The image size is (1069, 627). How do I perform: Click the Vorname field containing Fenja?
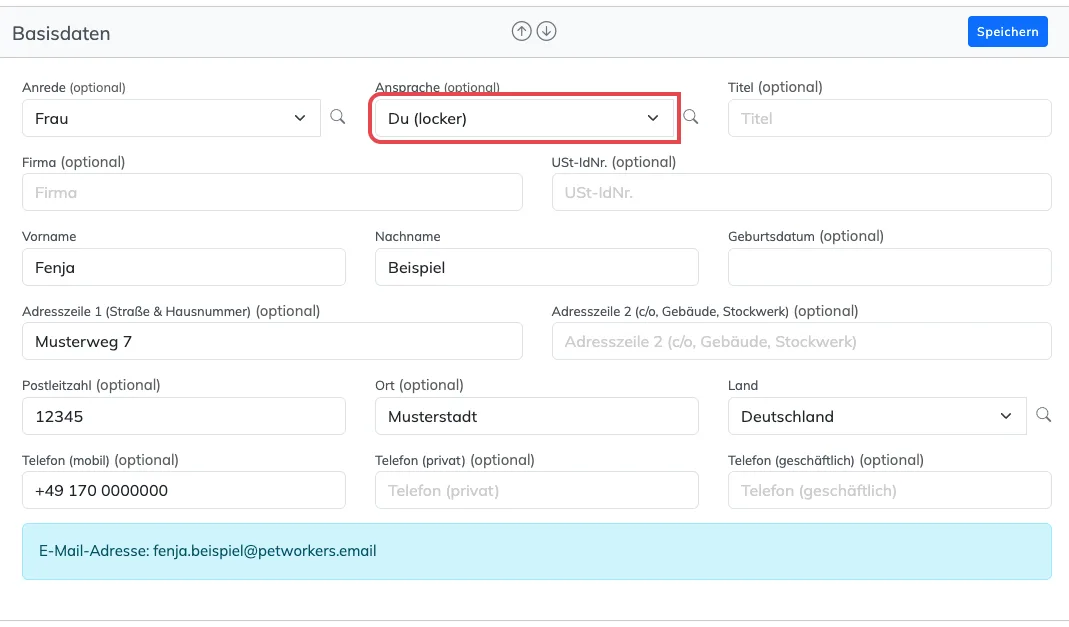tap(183, 267)
